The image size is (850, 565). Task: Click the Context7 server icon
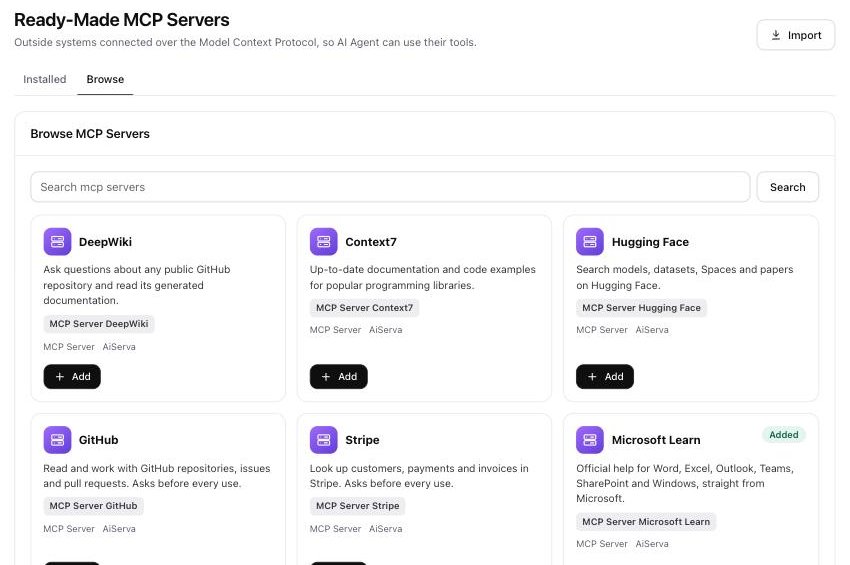point(324,242)
